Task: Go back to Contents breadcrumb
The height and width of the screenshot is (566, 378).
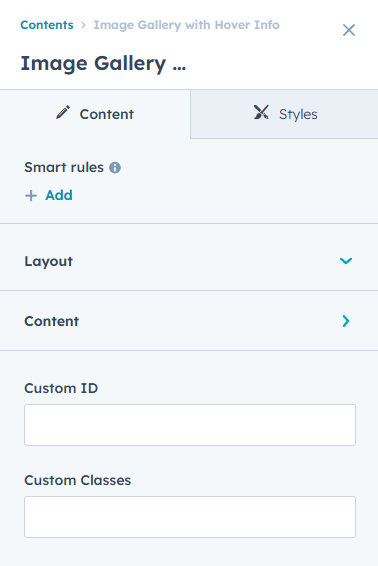Action: (x=47, y=25)
